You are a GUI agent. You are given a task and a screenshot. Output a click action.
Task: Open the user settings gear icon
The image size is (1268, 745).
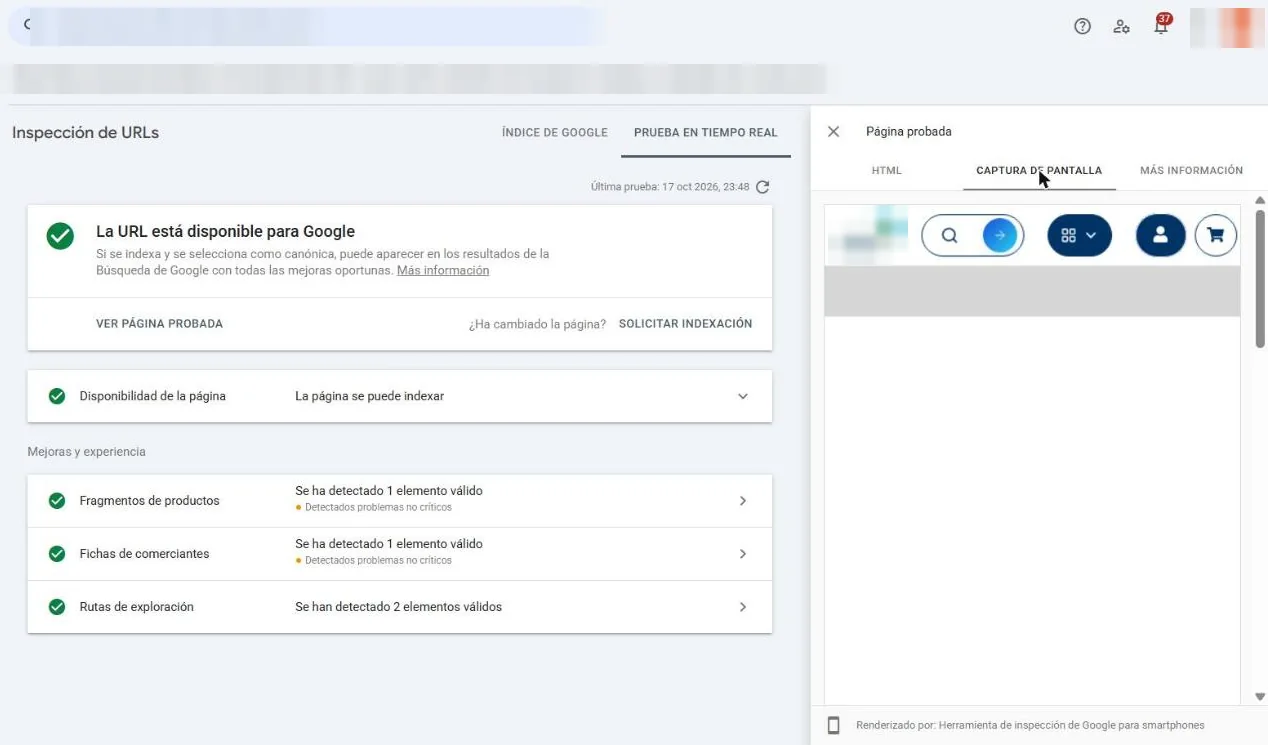coord(1122,27)
